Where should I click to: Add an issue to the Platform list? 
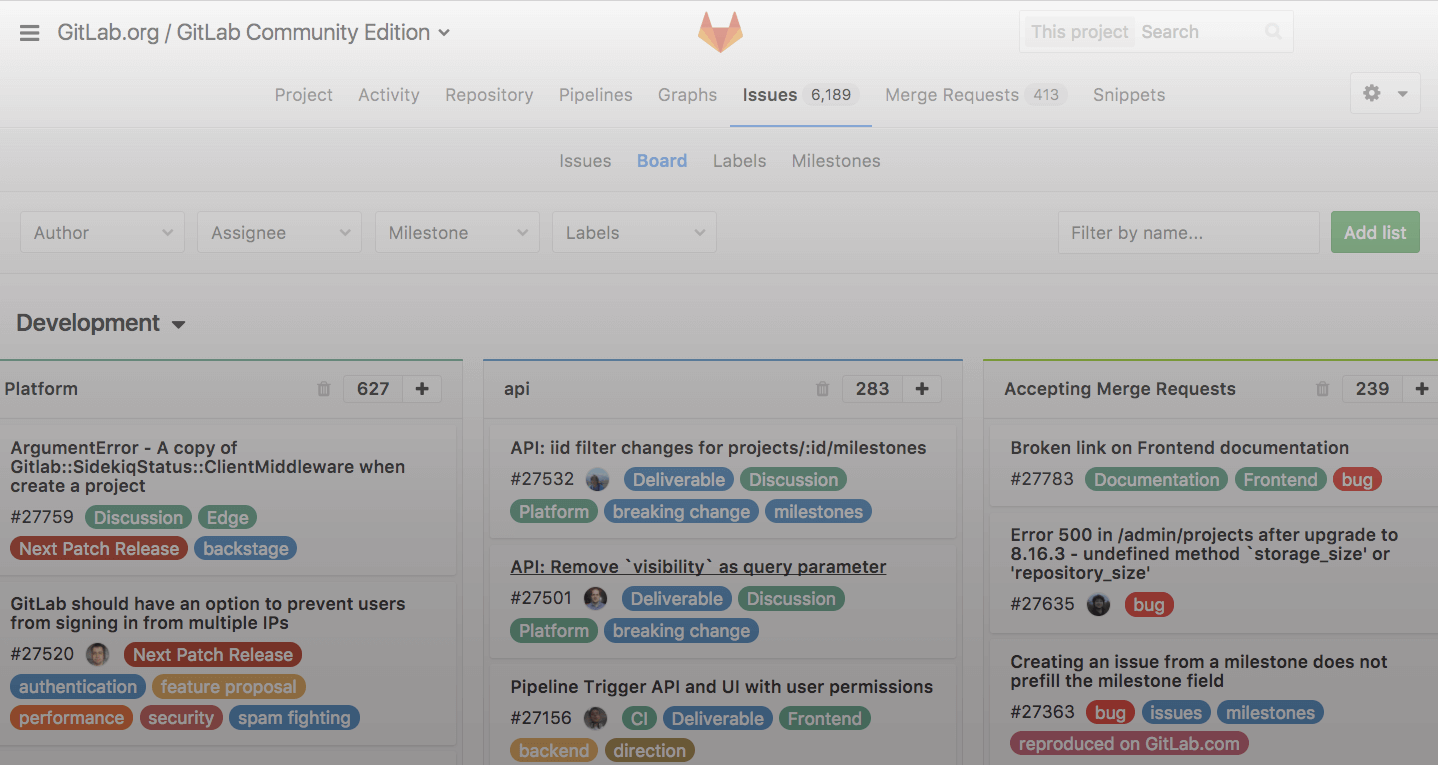pyautogui.click(x=422, y=389)
